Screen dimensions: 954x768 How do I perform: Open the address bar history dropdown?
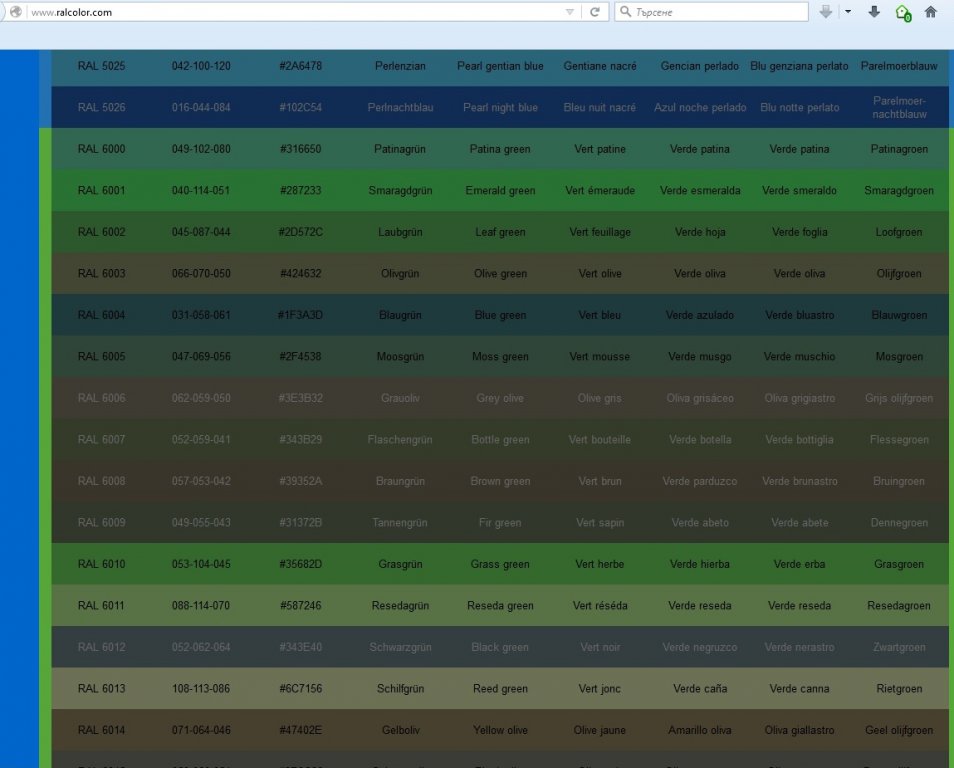click(570, 12)
